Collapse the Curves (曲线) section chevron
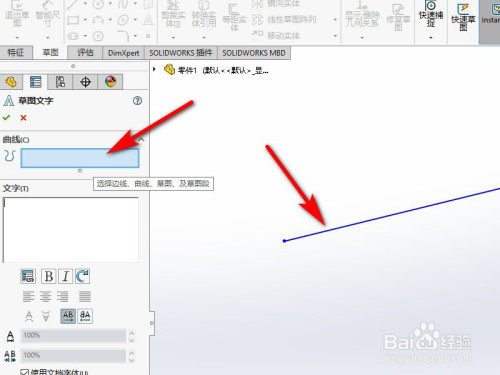 coord(141,139)
